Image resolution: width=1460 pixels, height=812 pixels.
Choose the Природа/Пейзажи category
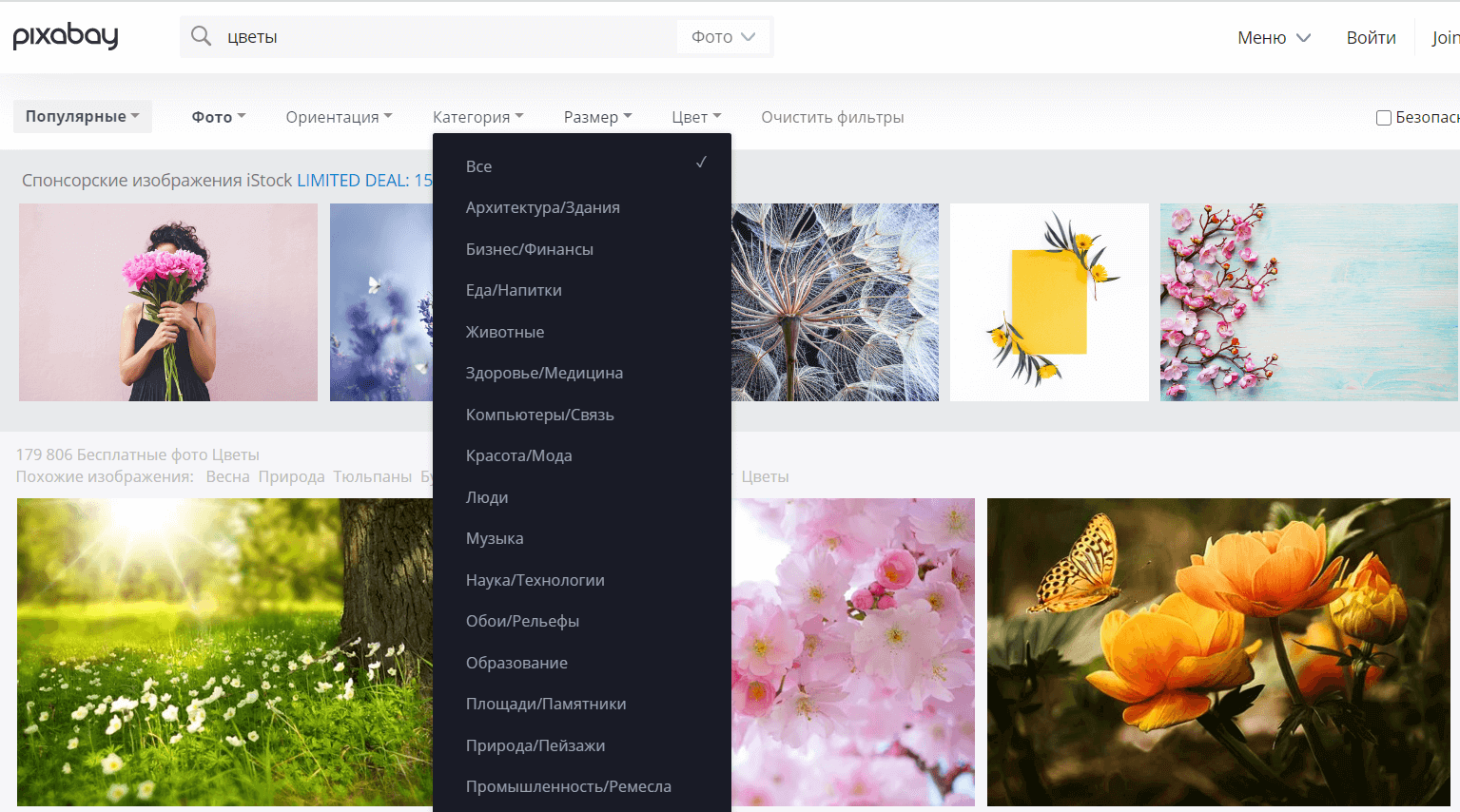point(535,745)
